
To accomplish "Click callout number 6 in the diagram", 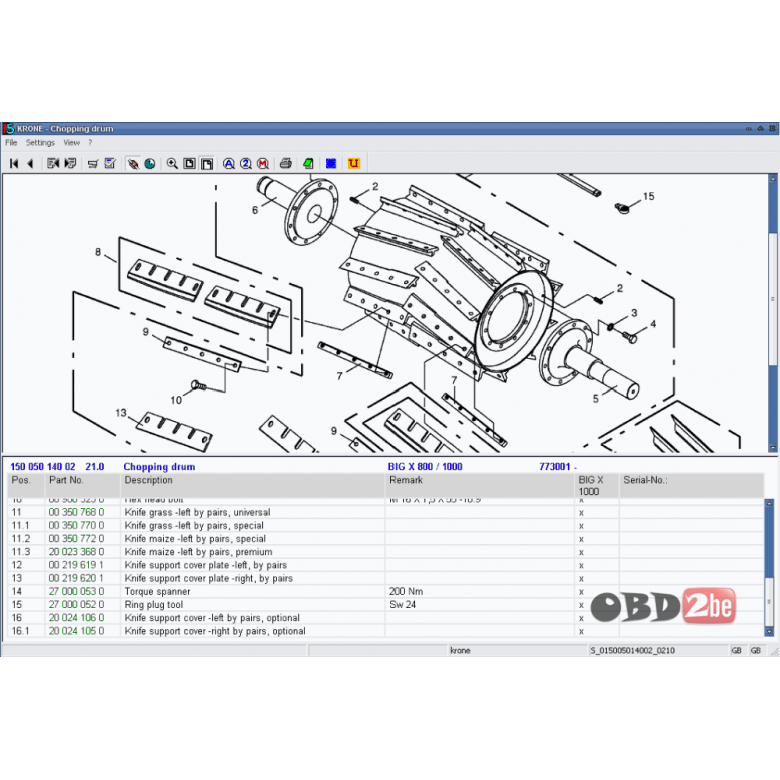I will 255,210.
